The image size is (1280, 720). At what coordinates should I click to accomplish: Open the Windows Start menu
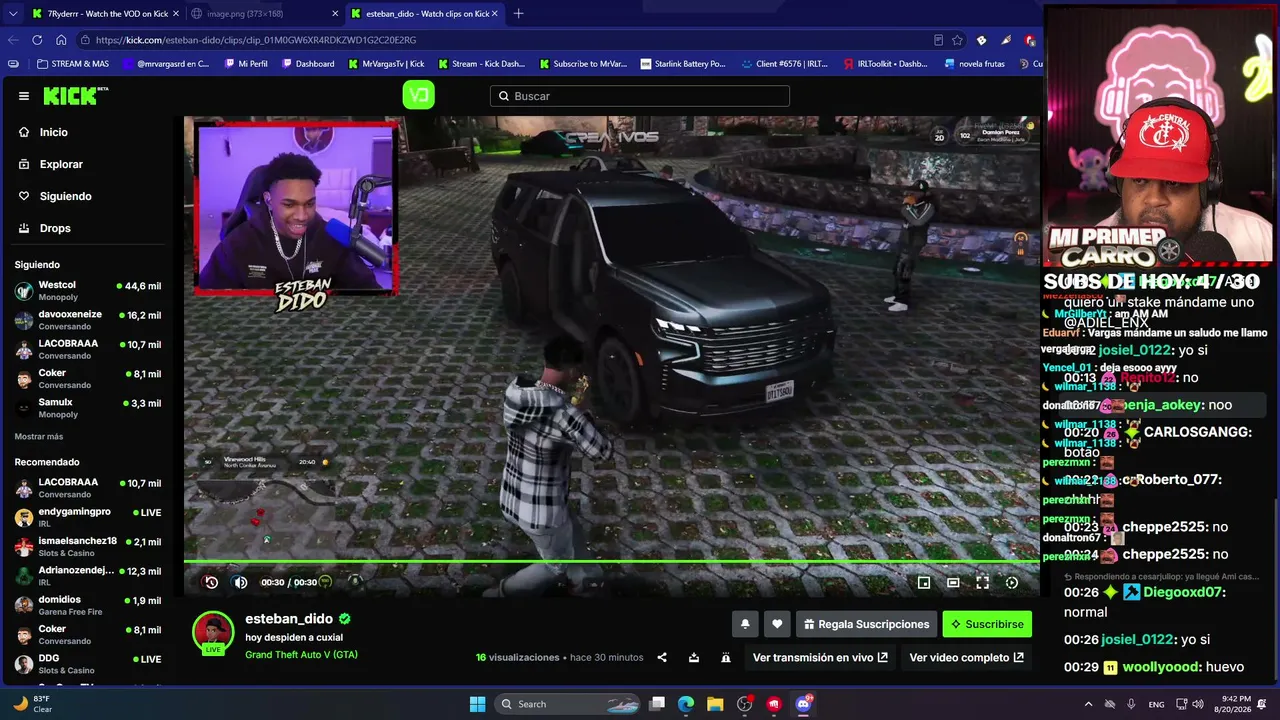[x=477, y=704]
